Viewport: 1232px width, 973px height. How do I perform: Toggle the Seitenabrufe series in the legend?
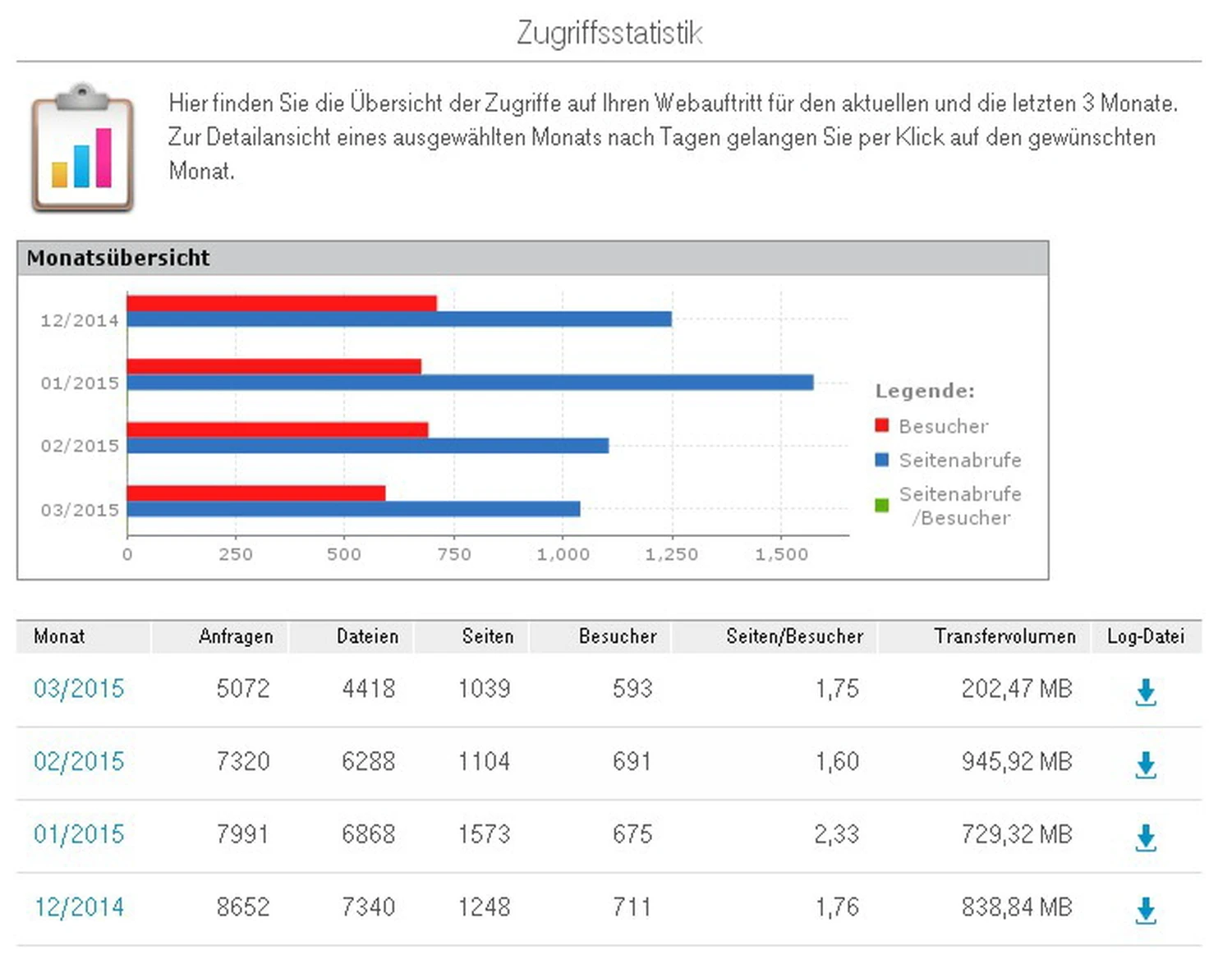[x=959, y=460]
